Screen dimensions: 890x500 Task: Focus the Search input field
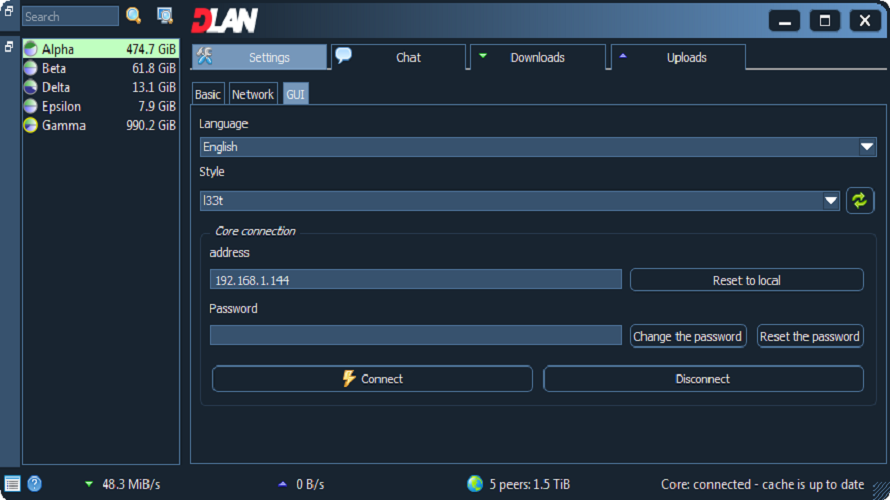coord(70,16)
